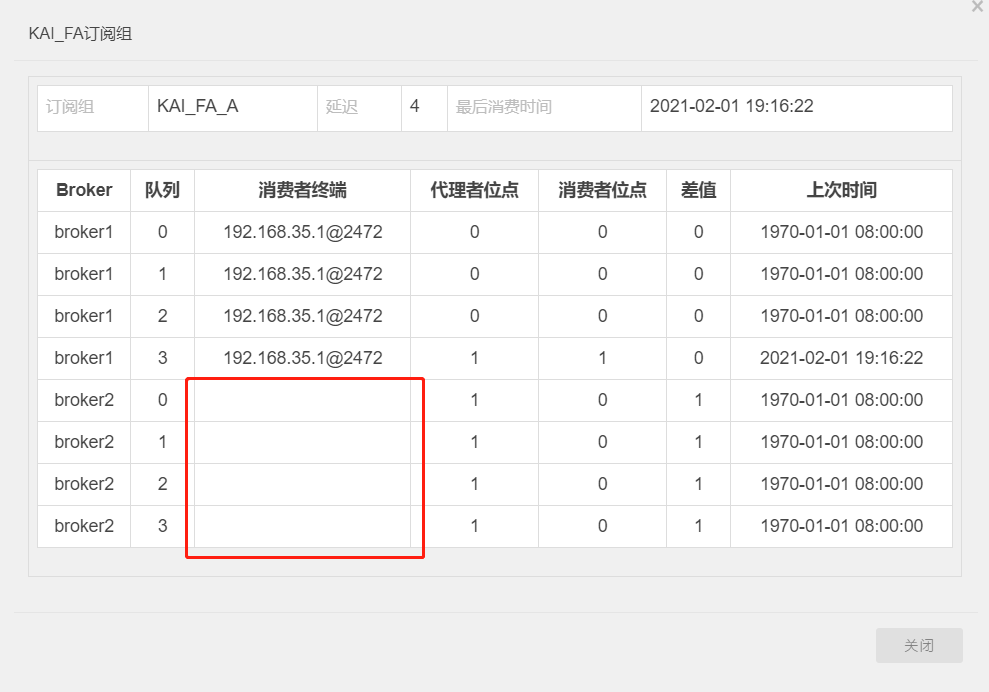
Task: Click the 订阅组 label in header
Action: click(70, 107)
